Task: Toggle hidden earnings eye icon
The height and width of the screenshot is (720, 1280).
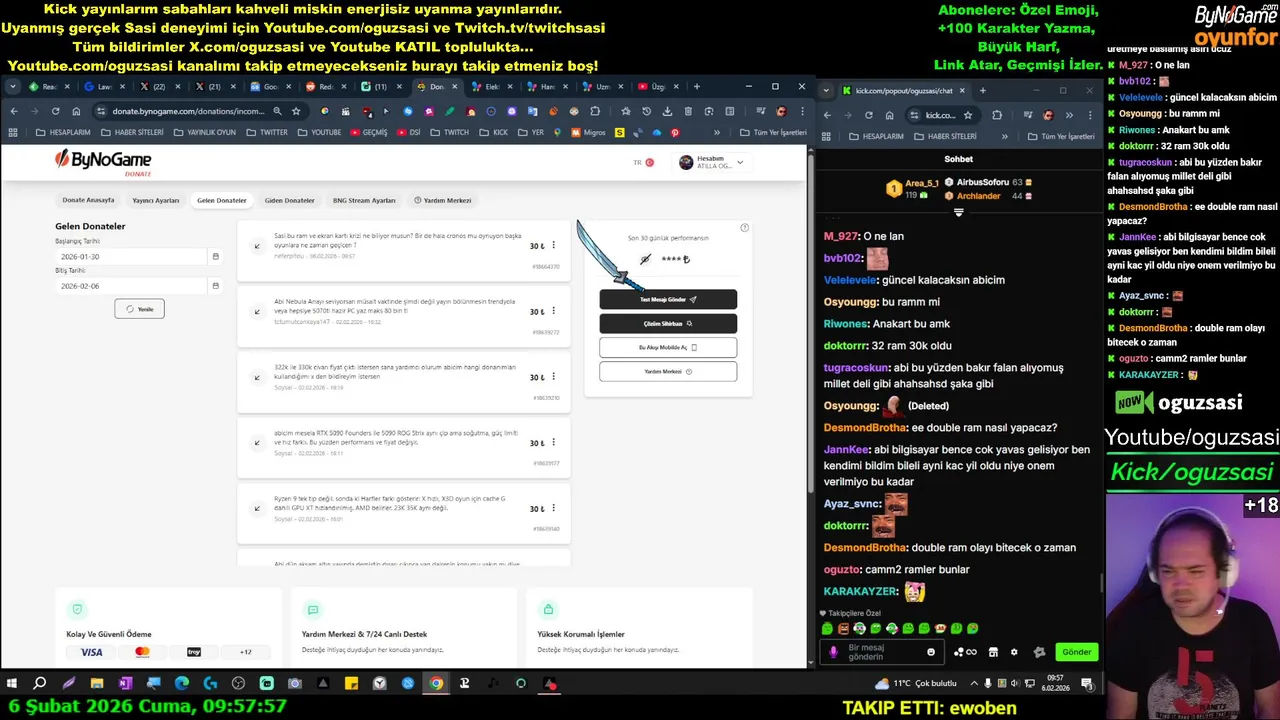Action: pyautogui.click(x=645, y=259)
